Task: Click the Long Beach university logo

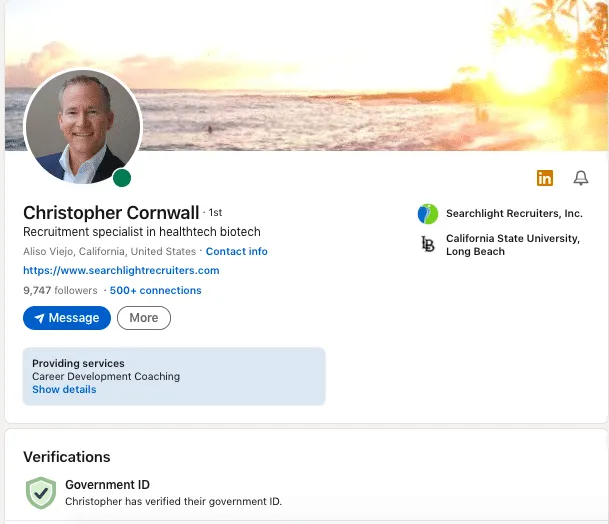Action: tap(428, 244)
